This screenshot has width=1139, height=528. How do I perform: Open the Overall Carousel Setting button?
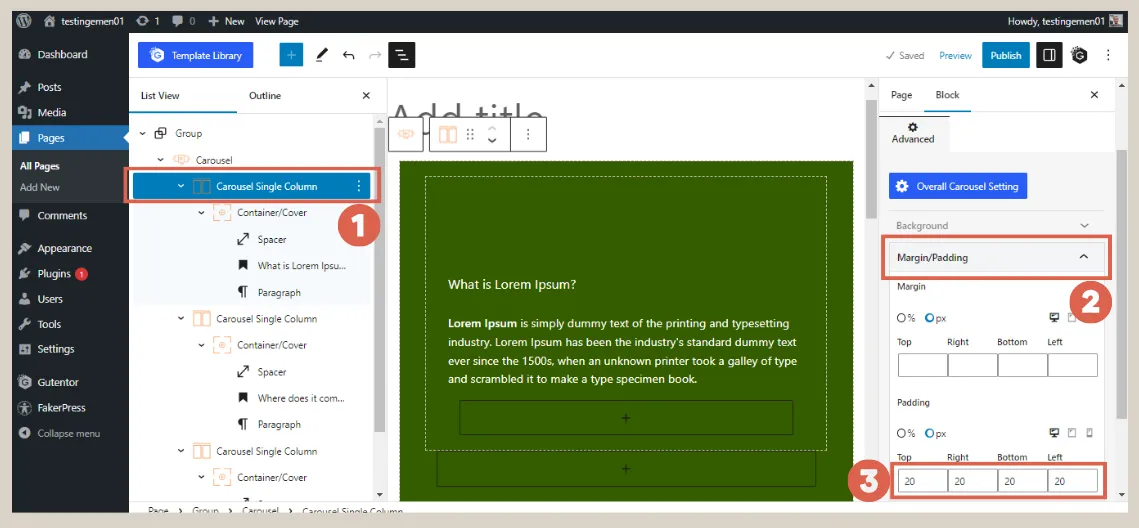[957, 186]
